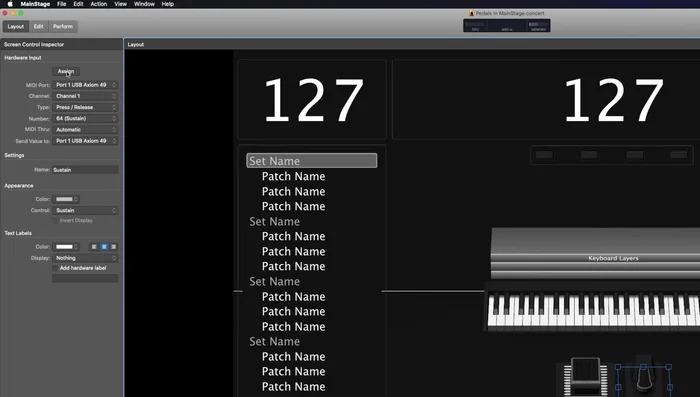Select rightmost button in four-button row
Image resolution: width=700 pixels, height=397 pixels.
click(x=679, y=155)
